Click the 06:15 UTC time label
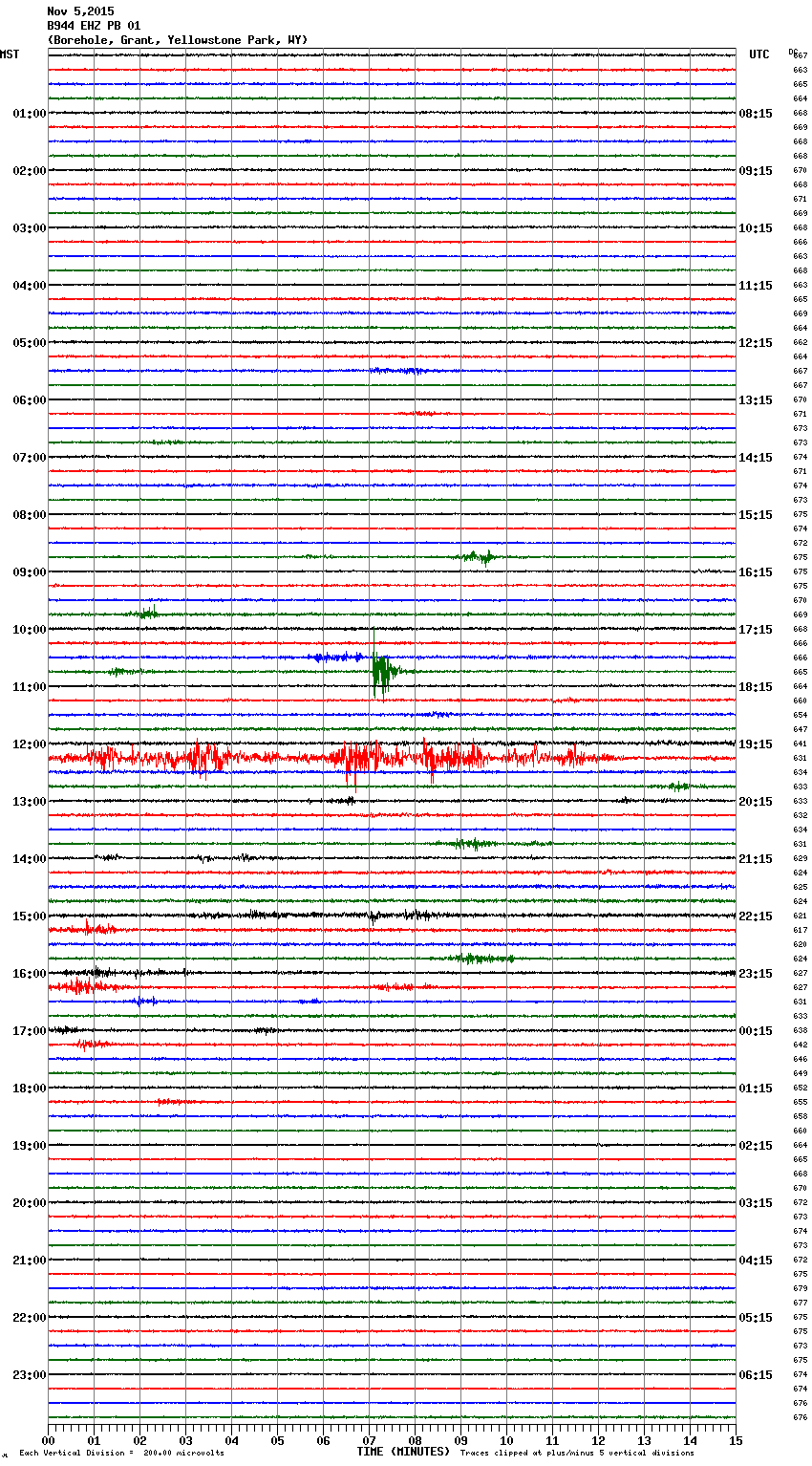This screenshot has height=1466, width=812. 756,1375
